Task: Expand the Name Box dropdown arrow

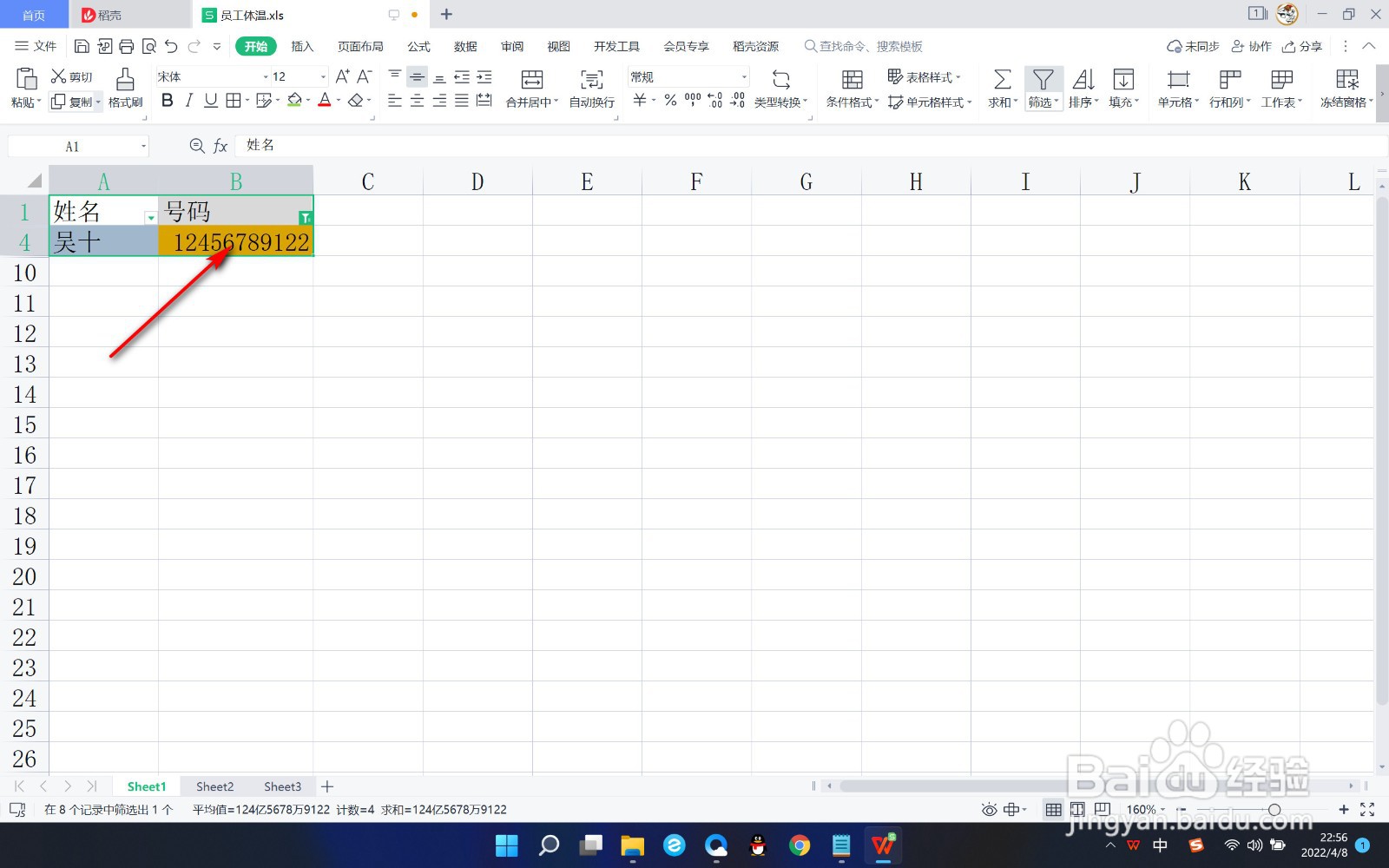Action: (143, 146)
